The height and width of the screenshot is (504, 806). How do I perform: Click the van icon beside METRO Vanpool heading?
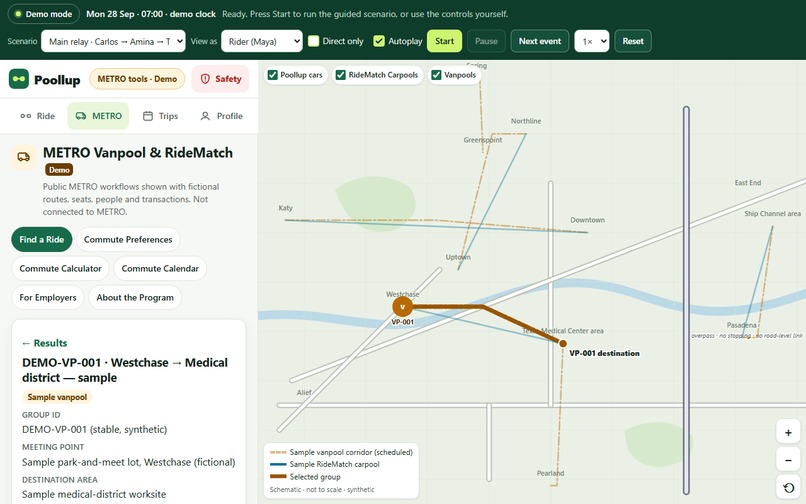coord(24,157)
